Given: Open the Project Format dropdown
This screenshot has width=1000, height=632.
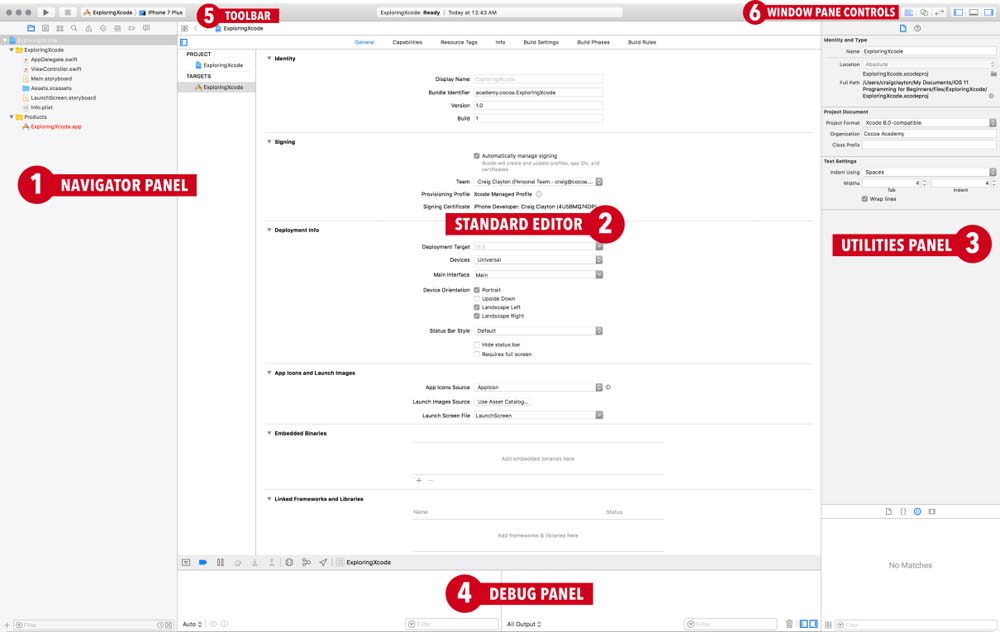Looking at the screenshot, I should pyautogui.click(x=929, y=122).
